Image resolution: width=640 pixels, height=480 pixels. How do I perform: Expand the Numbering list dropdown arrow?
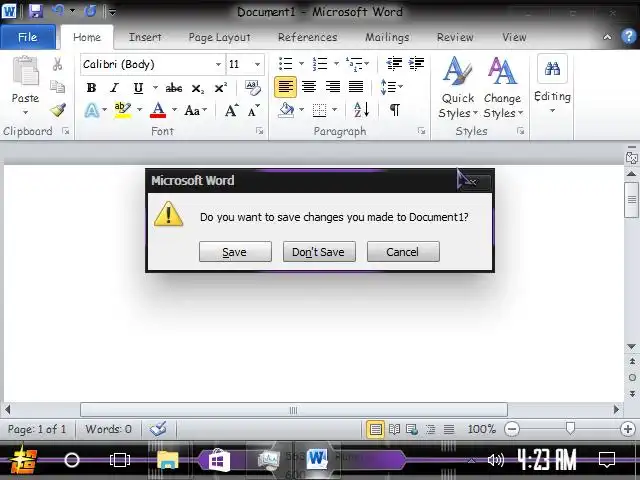point(336,64)
